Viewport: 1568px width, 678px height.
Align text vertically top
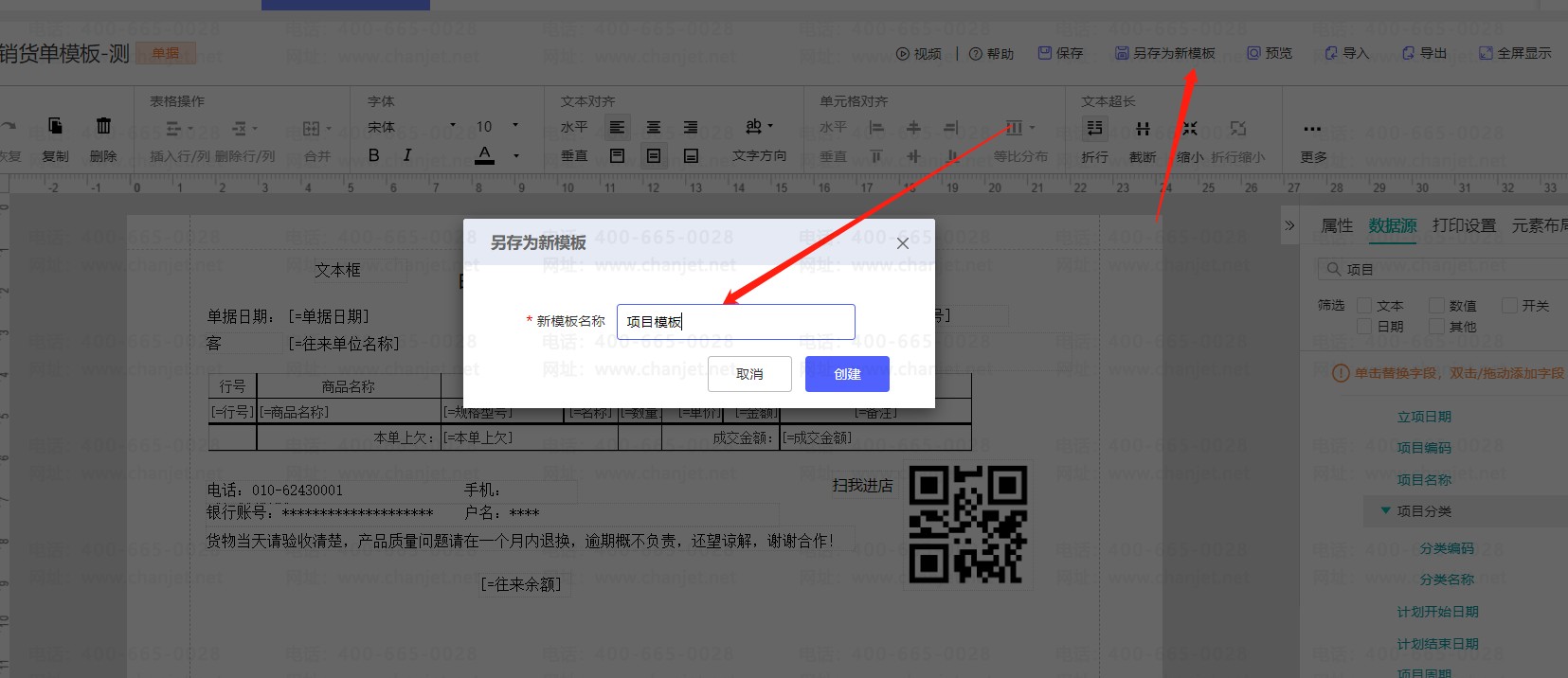(x=617, y=155)
